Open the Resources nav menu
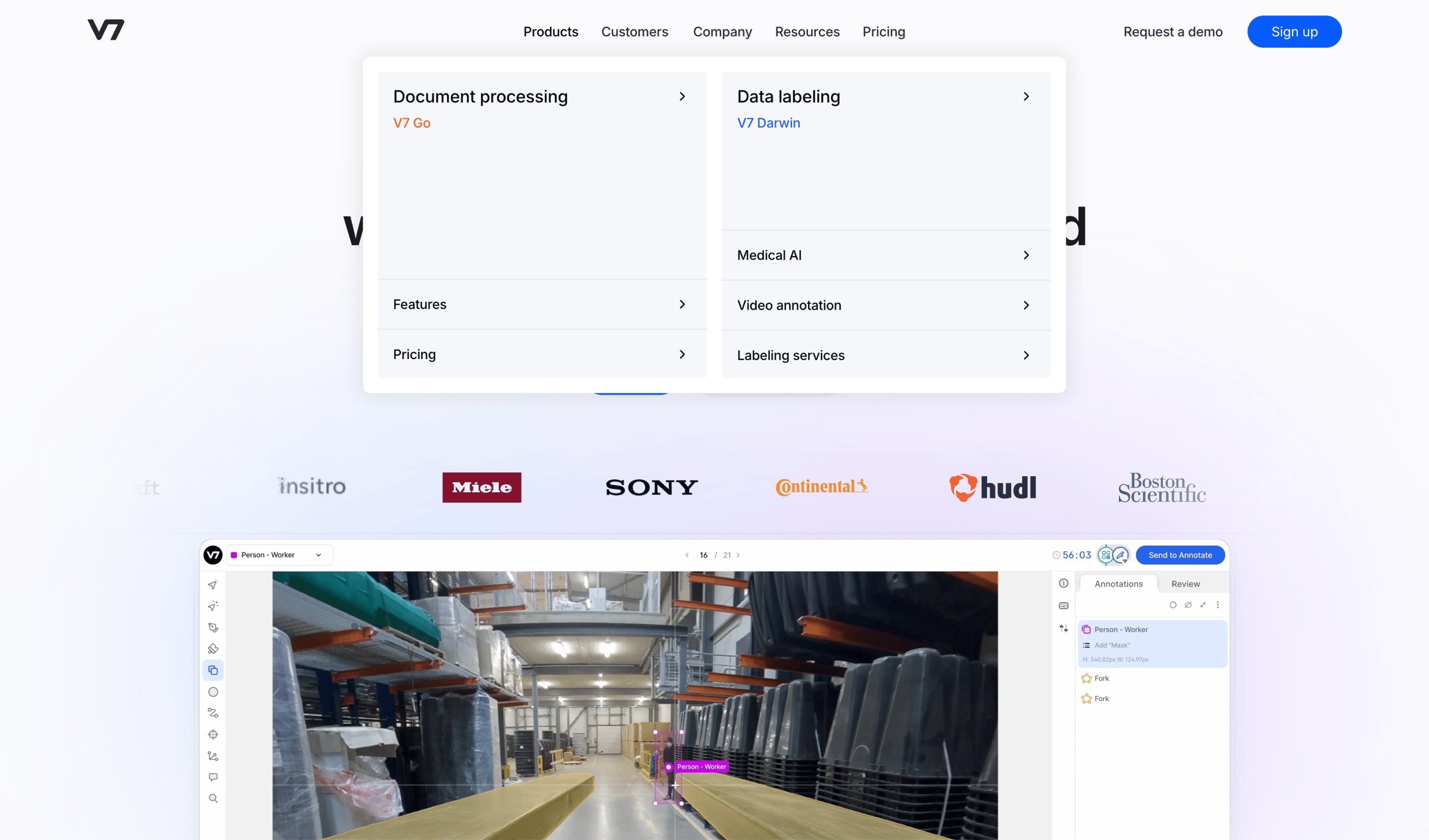Image resolution: width=1429 pixels, height=840 pixels. (807, 32)
